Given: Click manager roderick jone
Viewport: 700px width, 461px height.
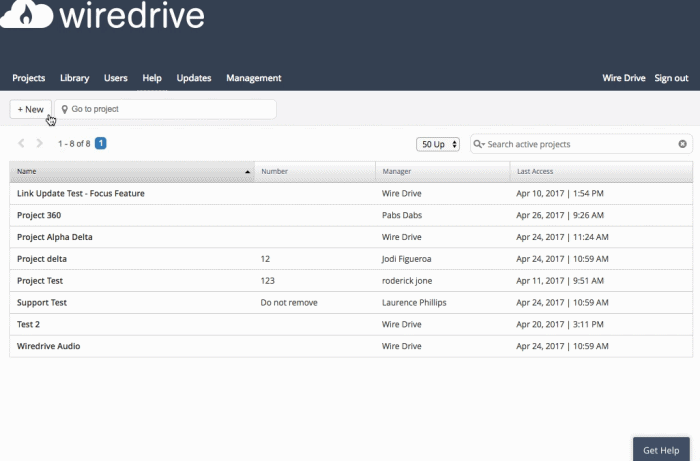Looking at the screenshot, I should [407, 281].
